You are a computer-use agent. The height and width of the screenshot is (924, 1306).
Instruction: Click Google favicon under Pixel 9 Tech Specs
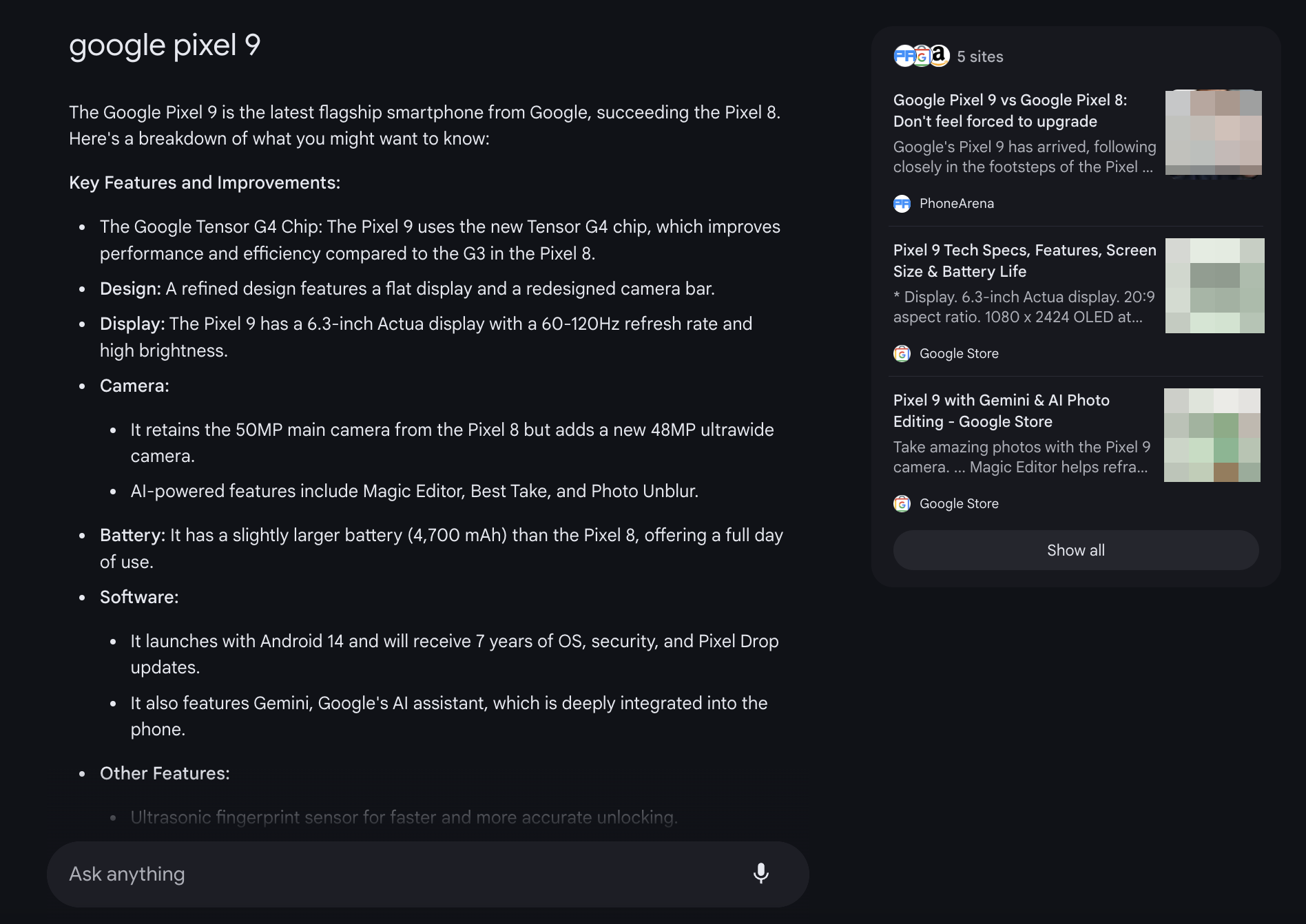pyautogui.click(x=902, y=354)
